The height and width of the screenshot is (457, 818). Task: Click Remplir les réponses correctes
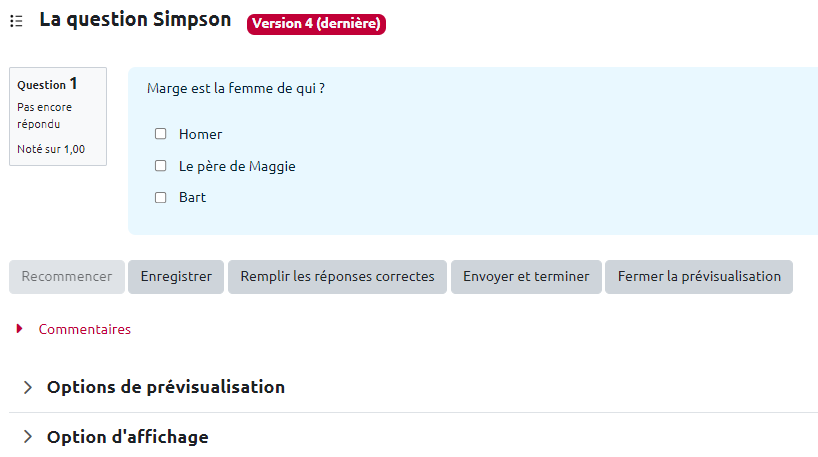click(337, 277)
